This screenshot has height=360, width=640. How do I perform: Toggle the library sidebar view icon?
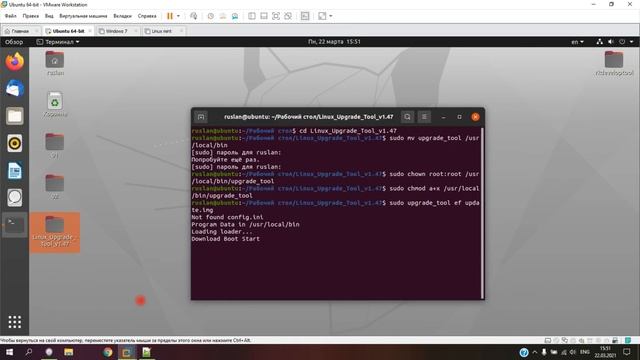pos(252,16)
